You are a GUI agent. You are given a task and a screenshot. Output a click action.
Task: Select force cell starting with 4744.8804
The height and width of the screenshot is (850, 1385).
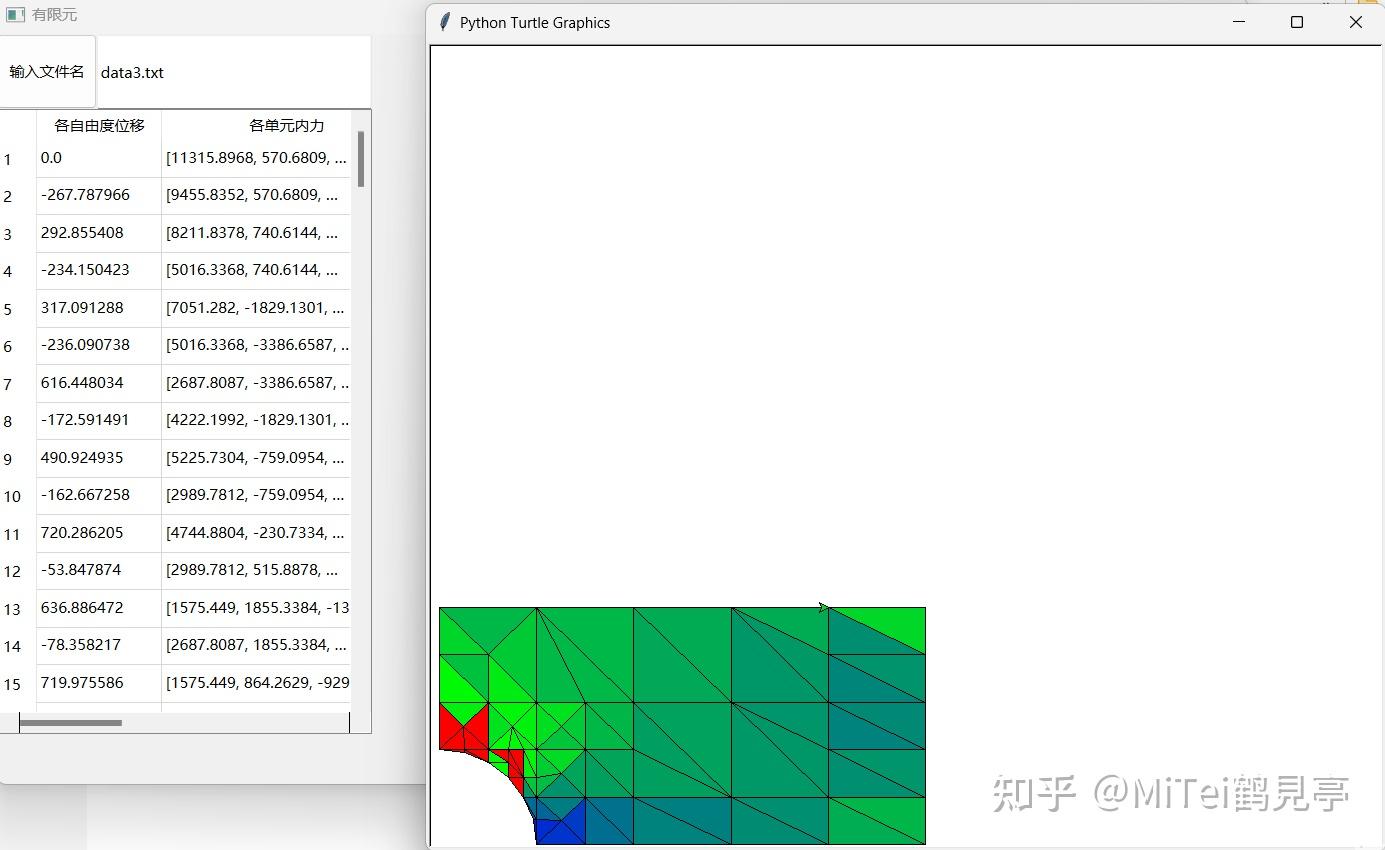click(256, 533)
